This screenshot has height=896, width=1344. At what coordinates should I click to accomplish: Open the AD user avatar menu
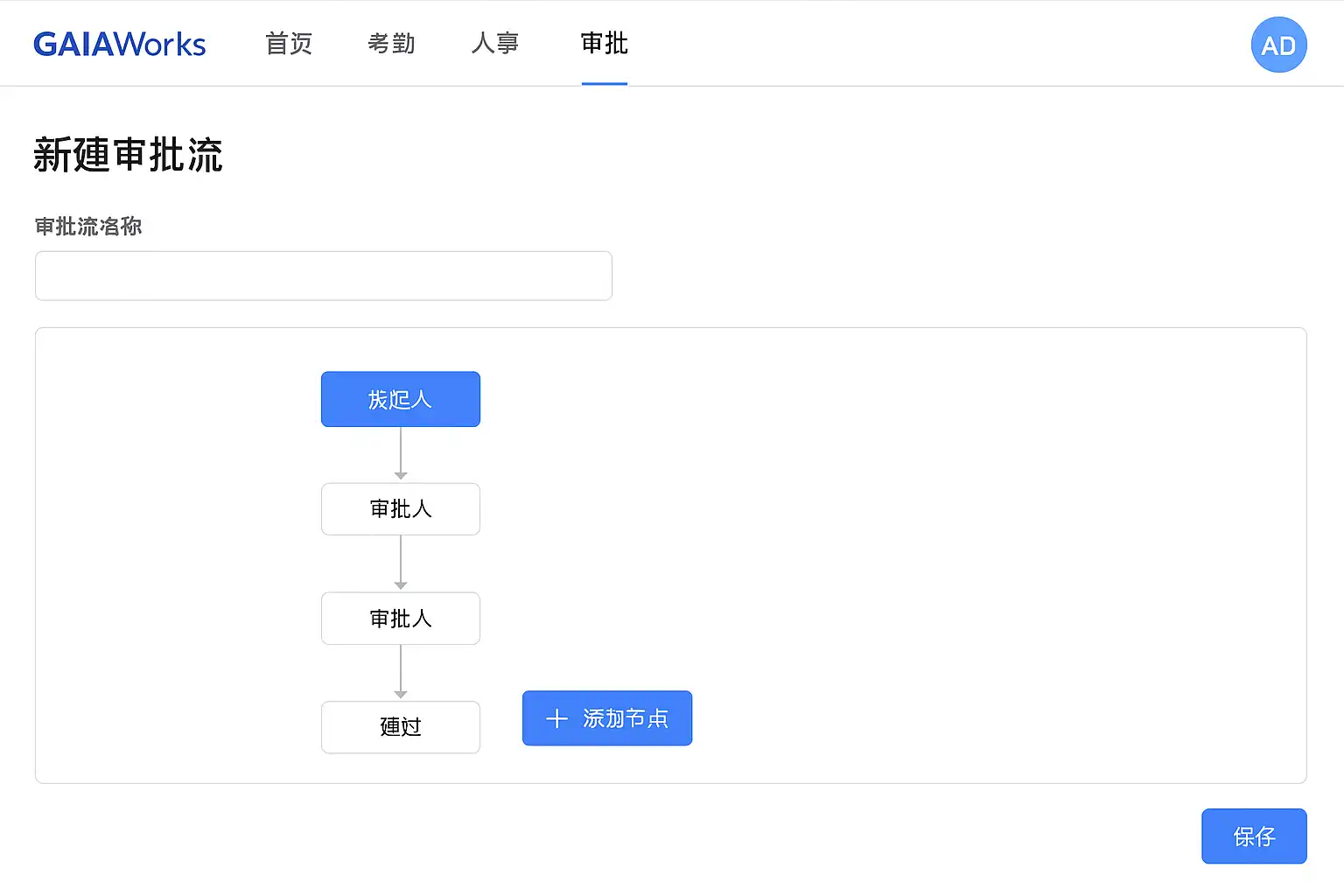(x=1278, y=45)
